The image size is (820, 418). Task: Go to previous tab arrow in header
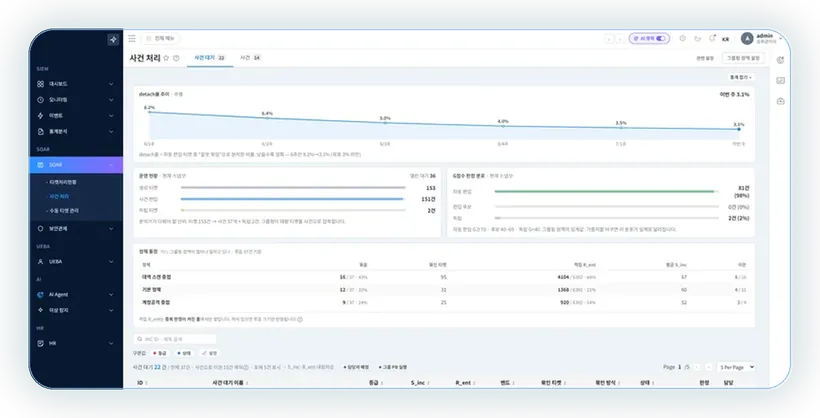click(x=609, y=39)
